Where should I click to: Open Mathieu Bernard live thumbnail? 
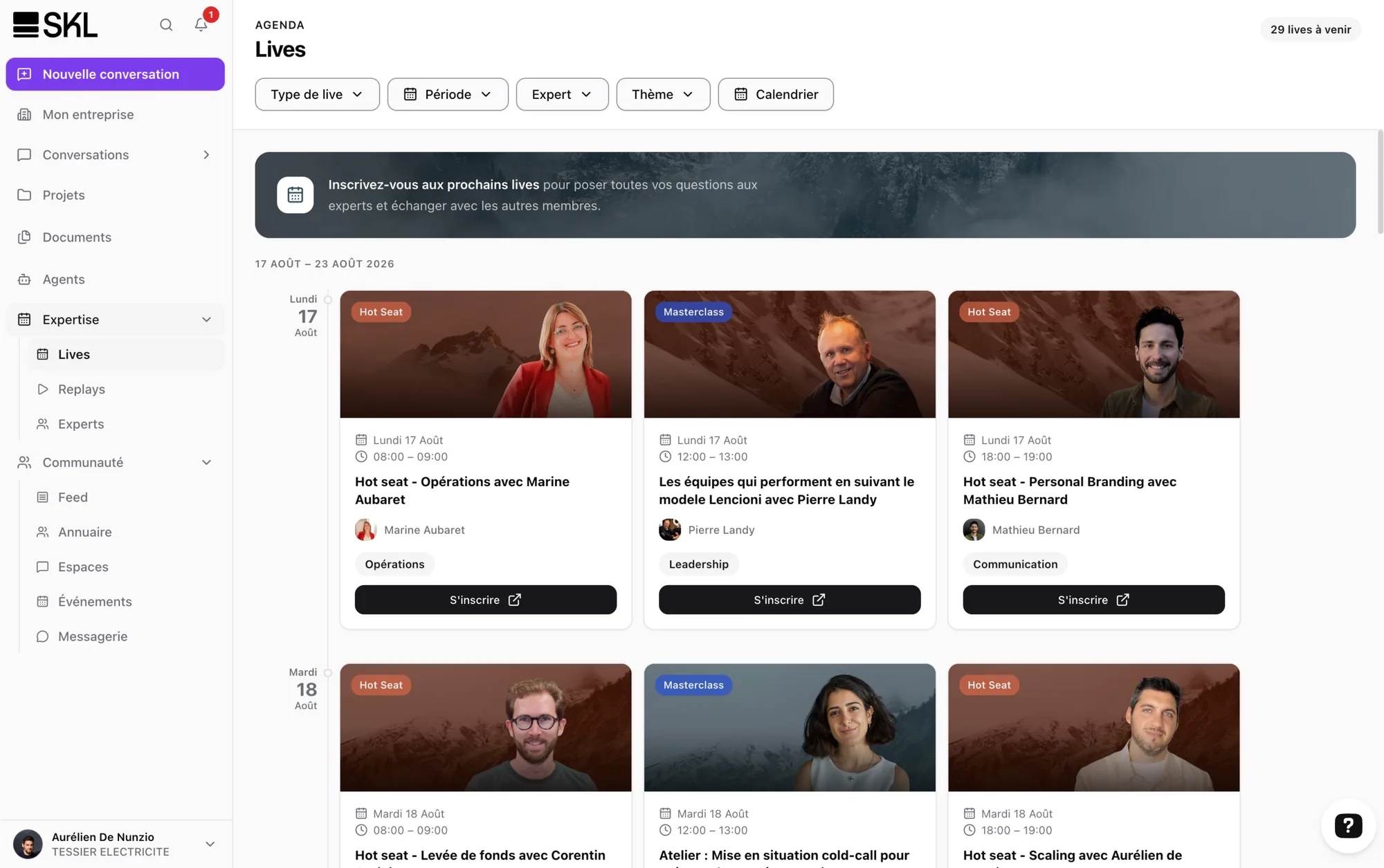pos(1094,354)
